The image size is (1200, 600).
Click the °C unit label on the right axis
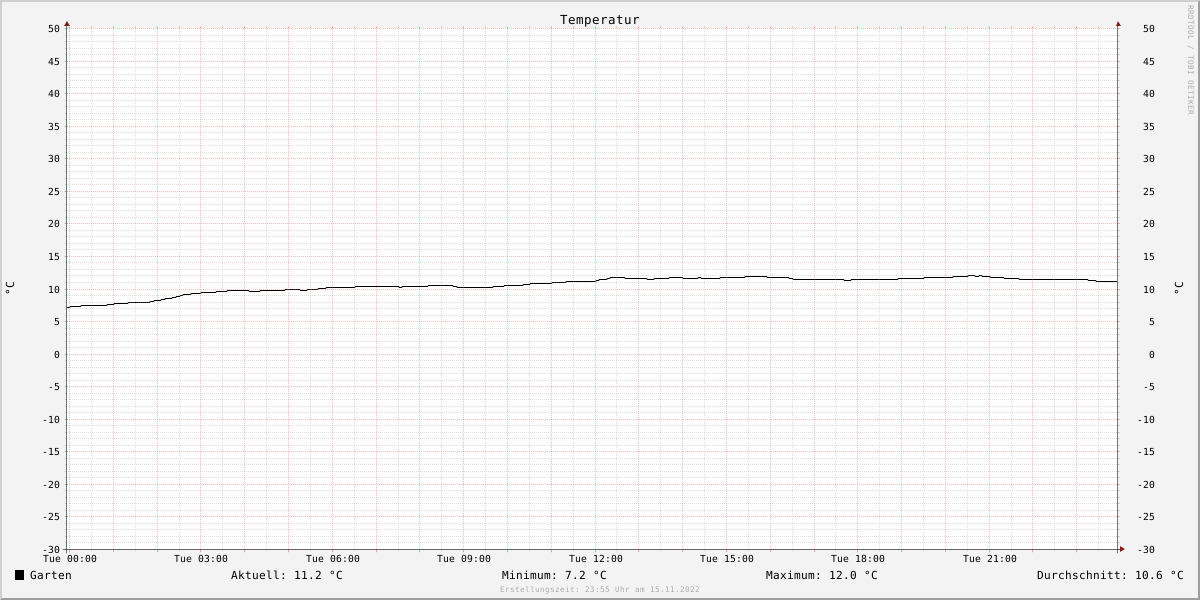(1178, 288)
